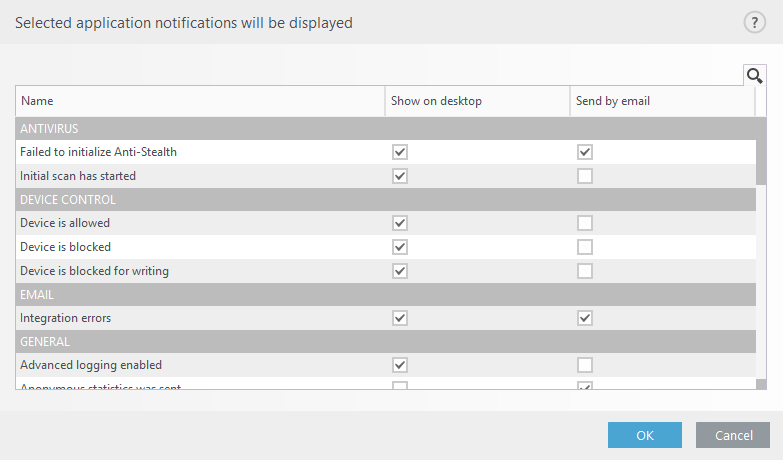Uncheck Show on desktop for Integration errors
The height and width of the screenshot is (460, 783).
[x=400, y=318]
